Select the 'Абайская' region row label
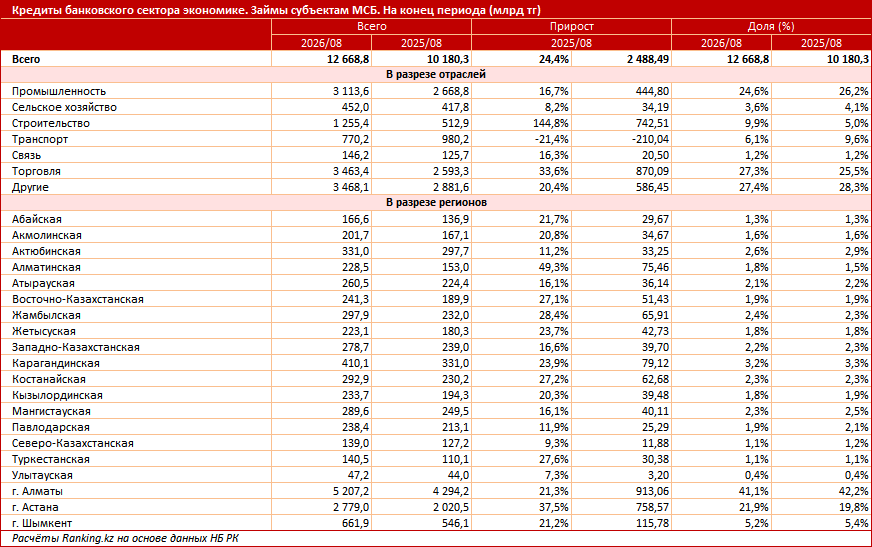 [x=37, y=220]
